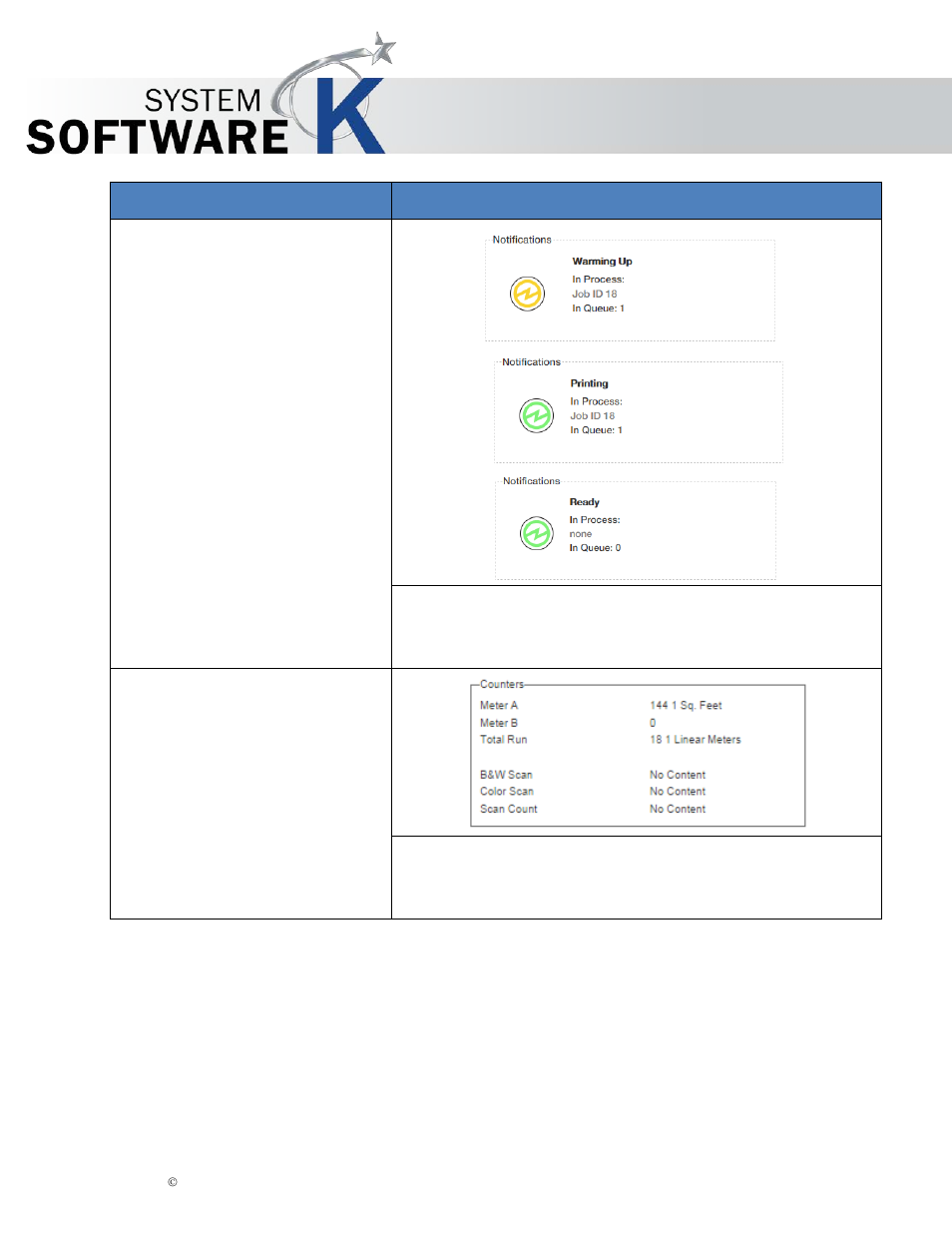952x1233 pixels.
Task: Select the 'Ready' status heading
Action: [x=584, y=502]
